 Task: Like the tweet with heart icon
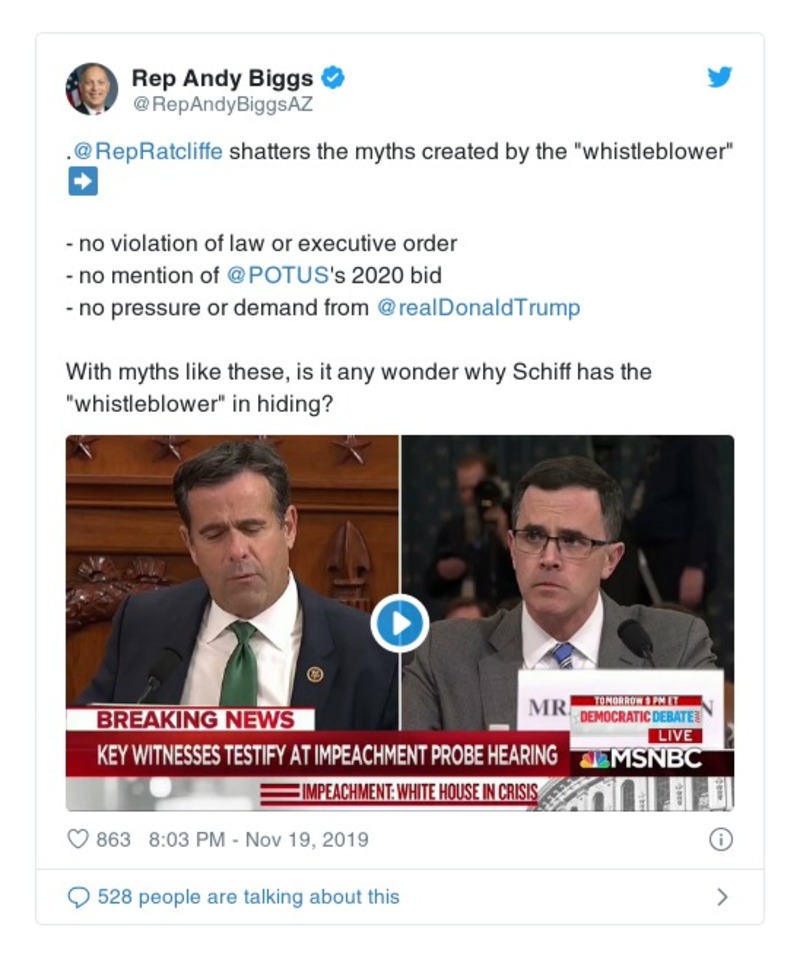(78, 839)
